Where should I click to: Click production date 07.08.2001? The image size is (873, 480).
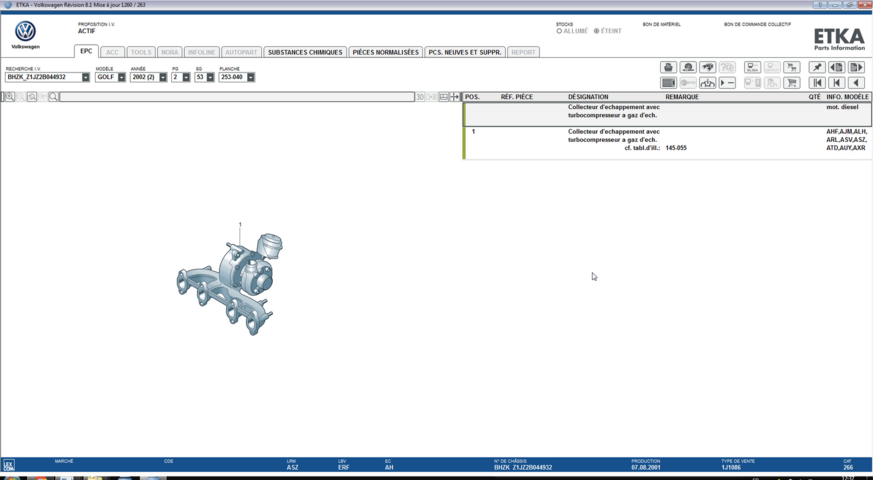click(x=646, y=468)
